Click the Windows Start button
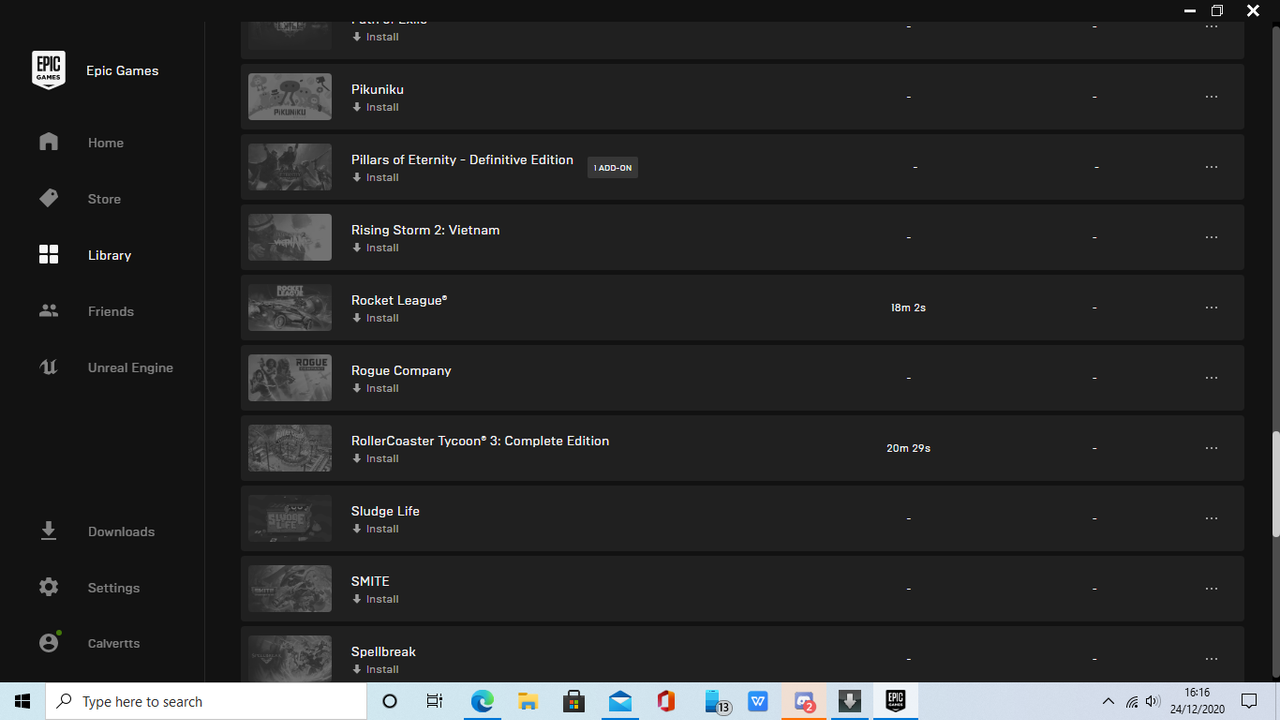The height and width of the screenshot is (720, 1280). [22, 701]
